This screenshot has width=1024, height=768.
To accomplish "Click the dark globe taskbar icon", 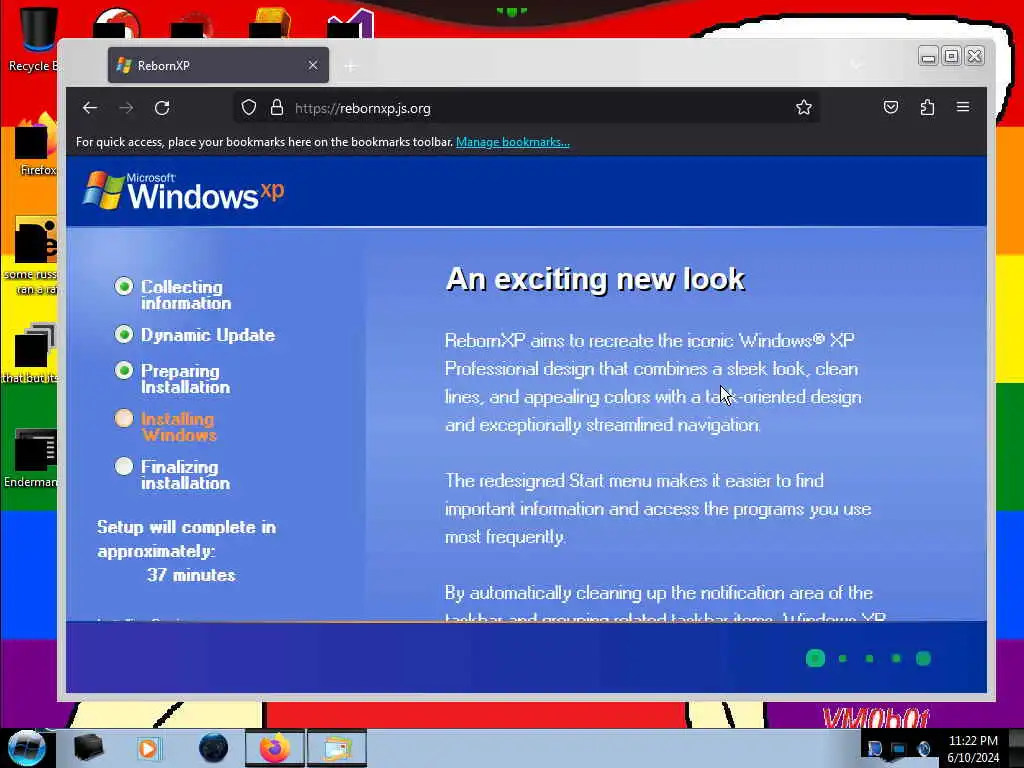I will [214, 748].
